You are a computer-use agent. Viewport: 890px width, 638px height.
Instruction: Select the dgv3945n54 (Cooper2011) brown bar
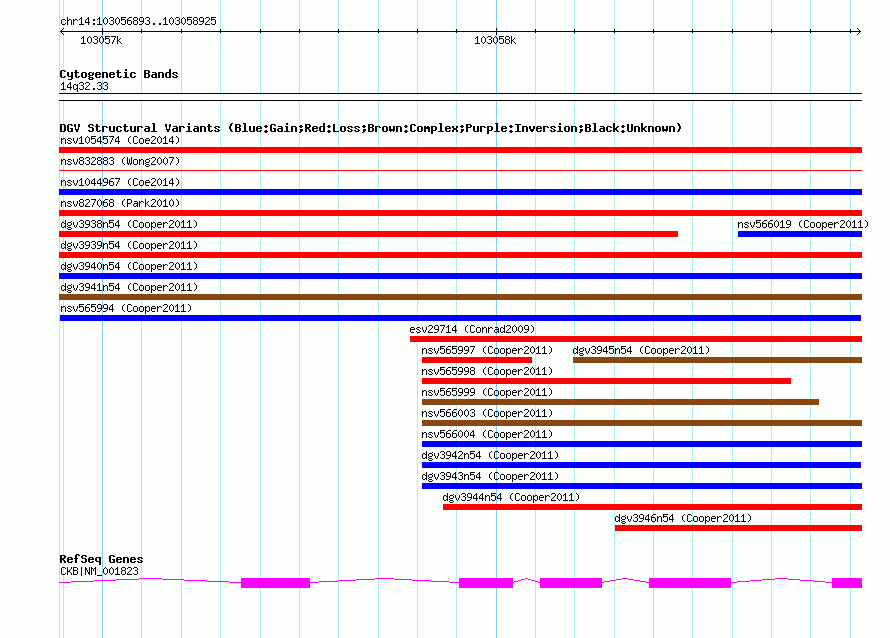[x=717, y=360]
